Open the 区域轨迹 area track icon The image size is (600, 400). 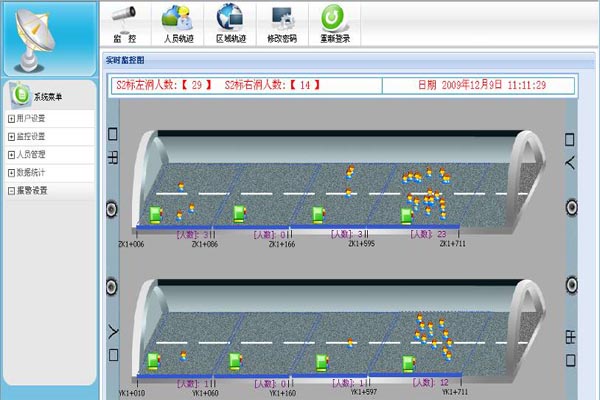[x=230, y=18]
